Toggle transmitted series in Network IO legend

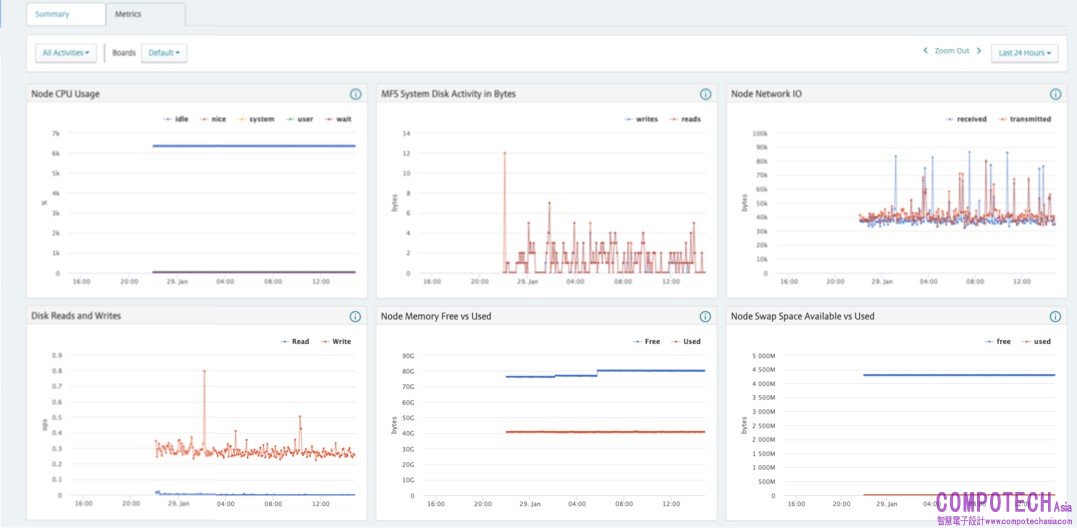[1025, 119]
